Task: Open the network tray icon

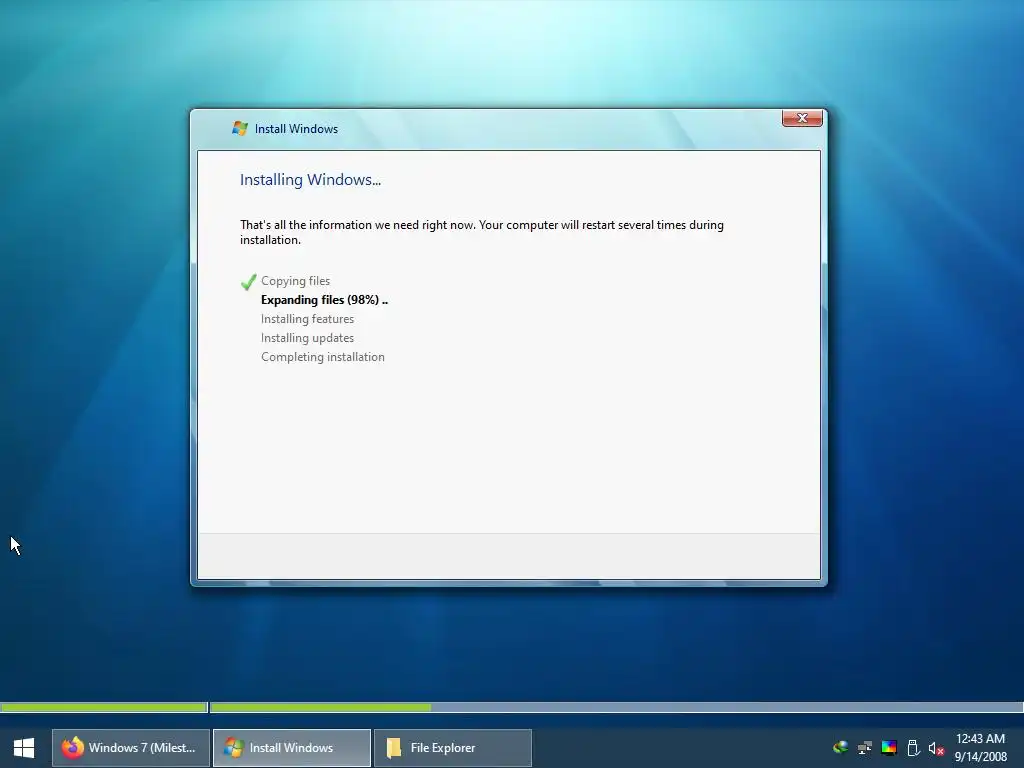Action: (865, 748)
